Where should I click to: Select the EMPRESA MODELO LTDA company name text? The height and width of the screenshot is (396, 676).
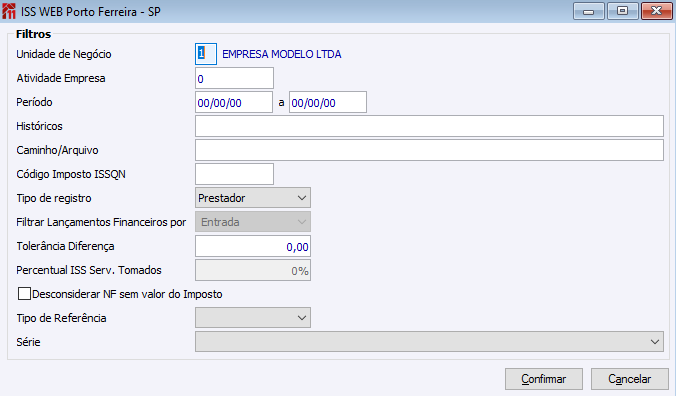pyautogui.click(x=282, y=54)
